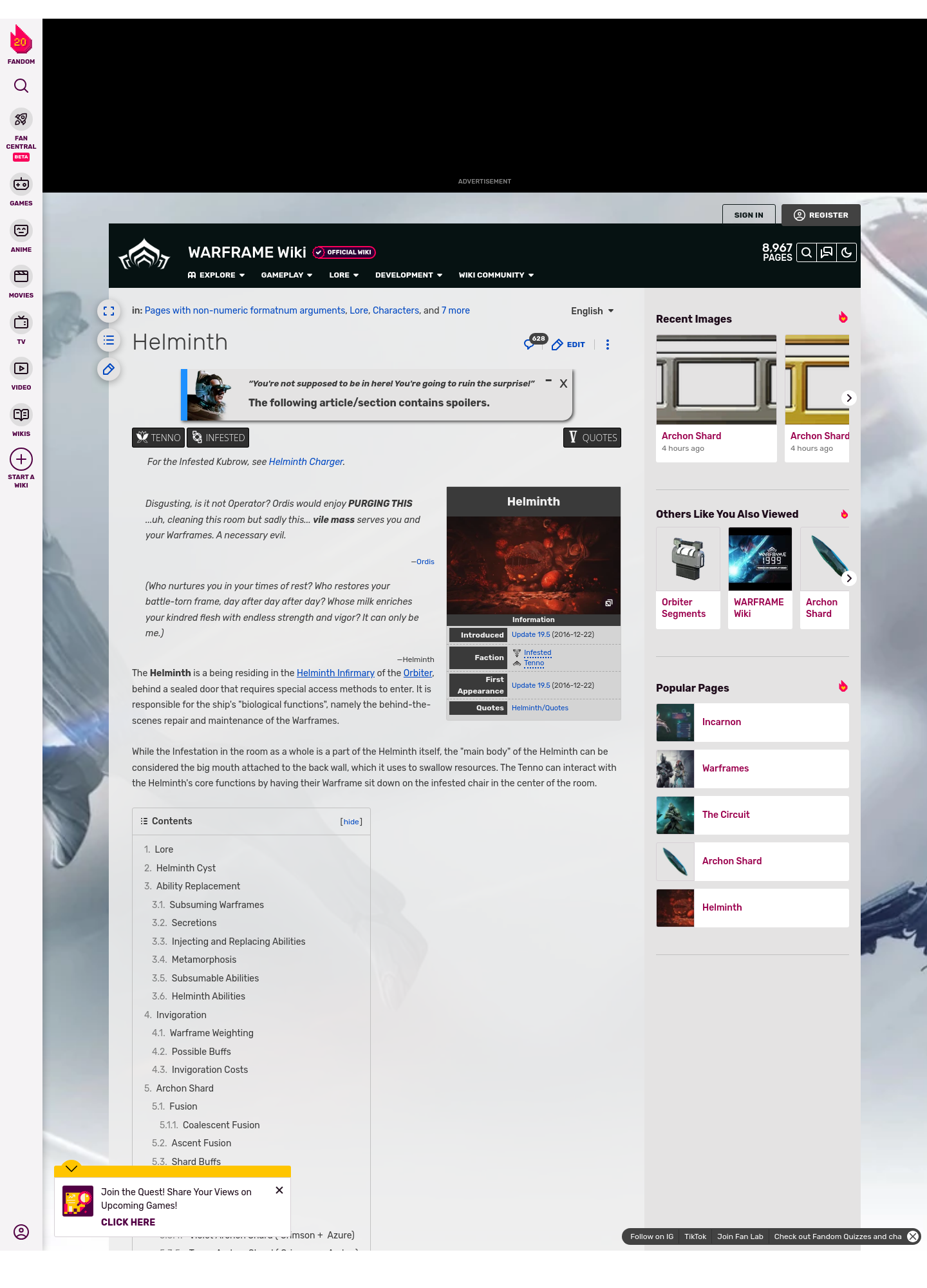Click the floating pencil edit icon

(x=109, y=369)
